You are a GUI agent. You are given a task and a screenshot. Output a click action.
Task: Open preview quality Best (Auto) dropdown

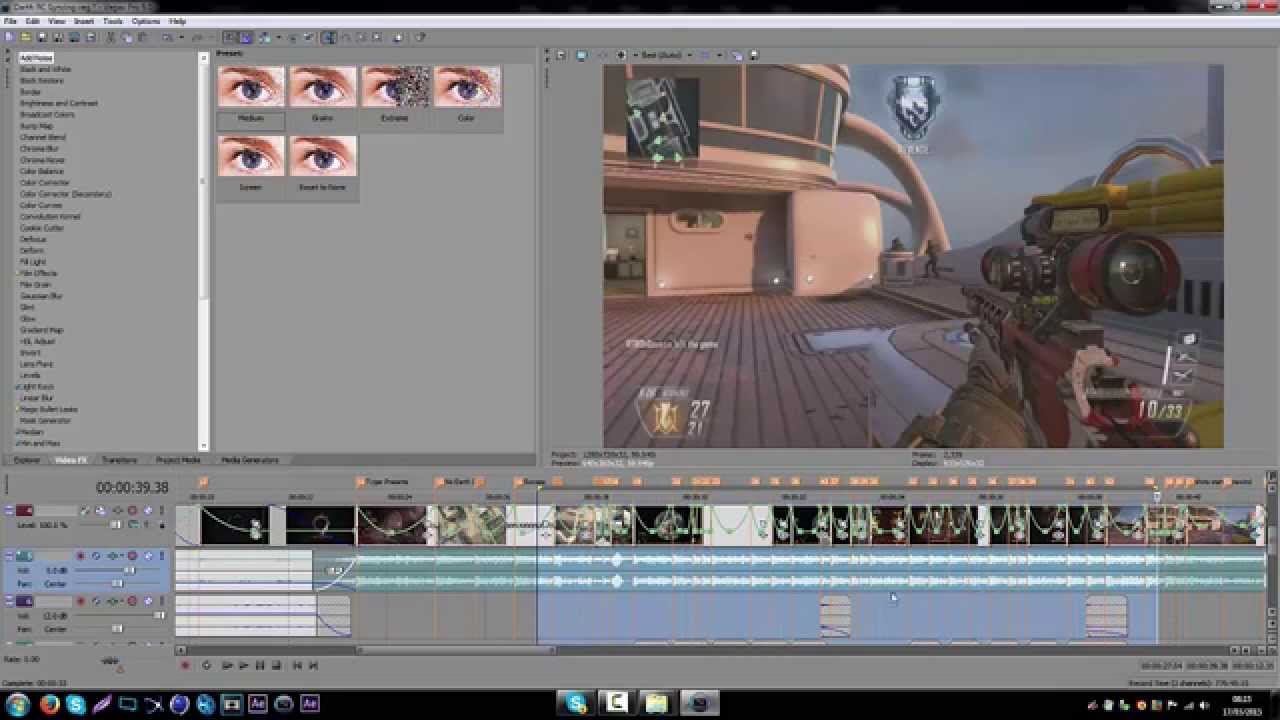(668, 55)
